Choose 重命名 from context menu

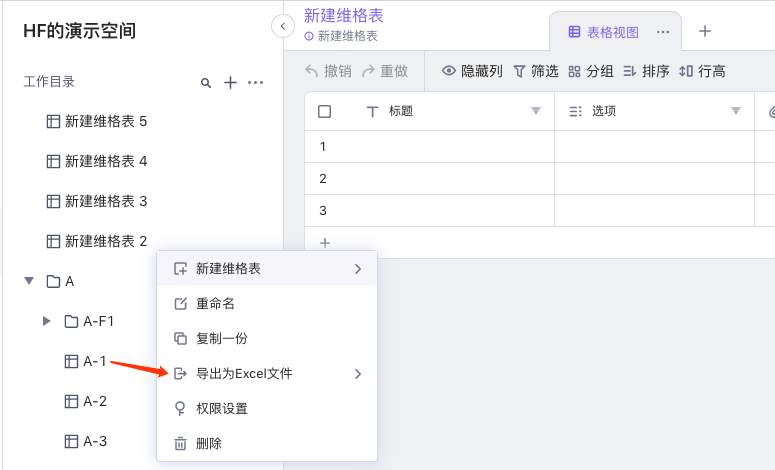coord(267,303)
